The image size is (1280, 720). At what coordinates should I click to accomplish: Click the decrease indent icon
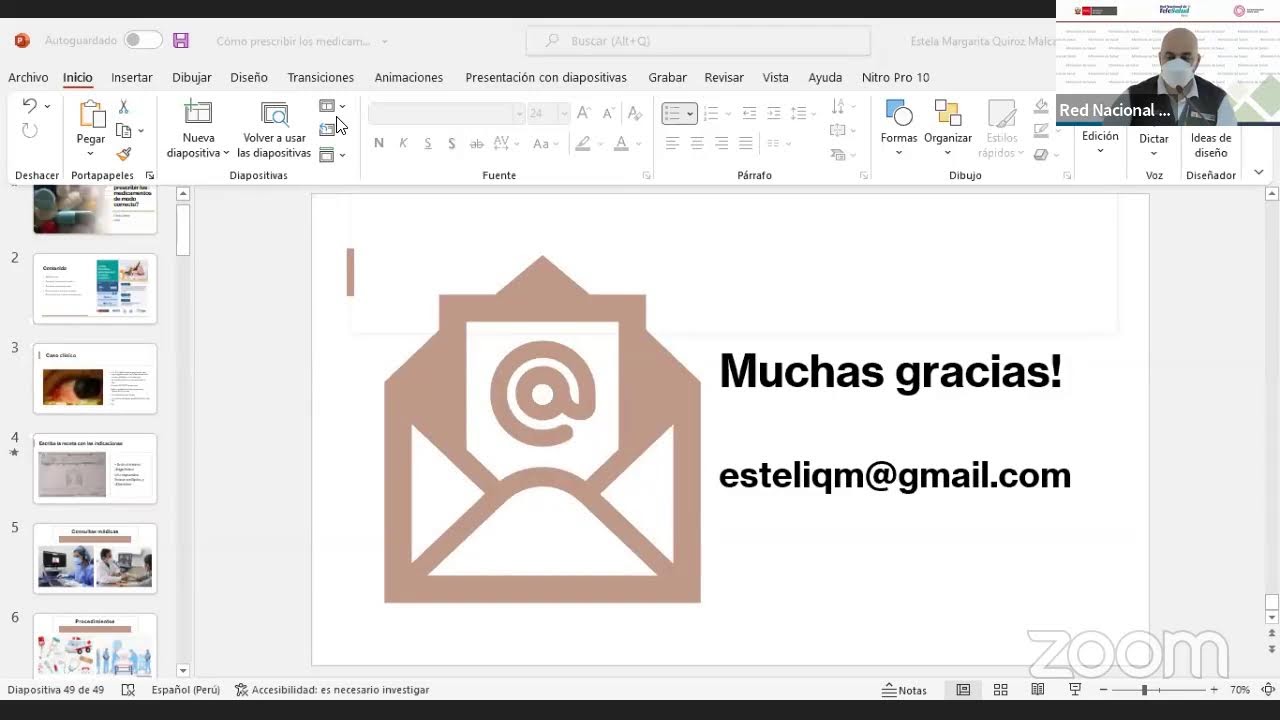(x=749, y=114)
